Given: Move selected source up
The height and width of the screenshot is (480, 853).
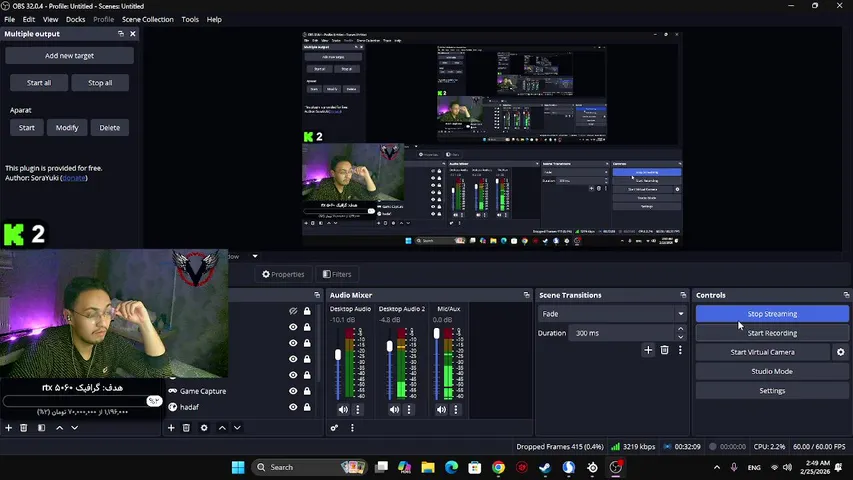Looking at the screenshot, I should click(222, 428).
